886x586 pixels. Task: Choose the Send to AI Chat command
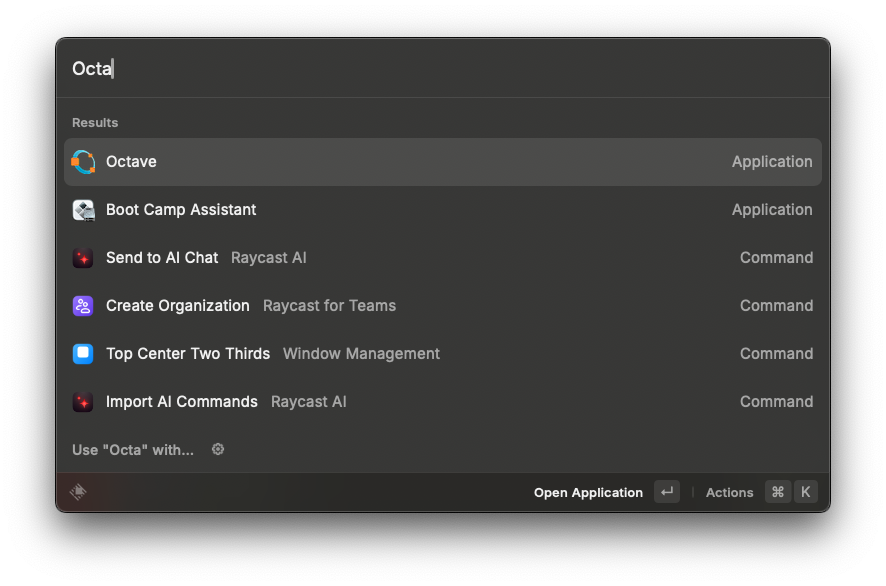tap(443, 258)
